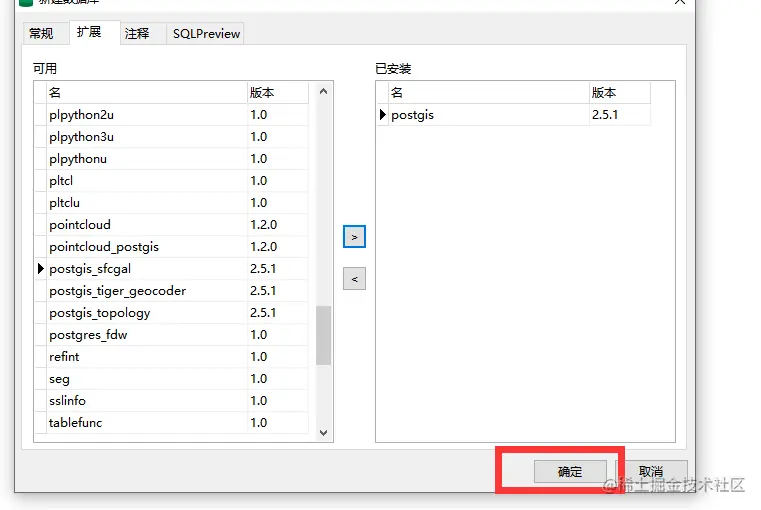The height and width of the screenshot is (510, 761).
Task: Select the postgis_tiger_geocoder extension row
Action: pos(171,291)
